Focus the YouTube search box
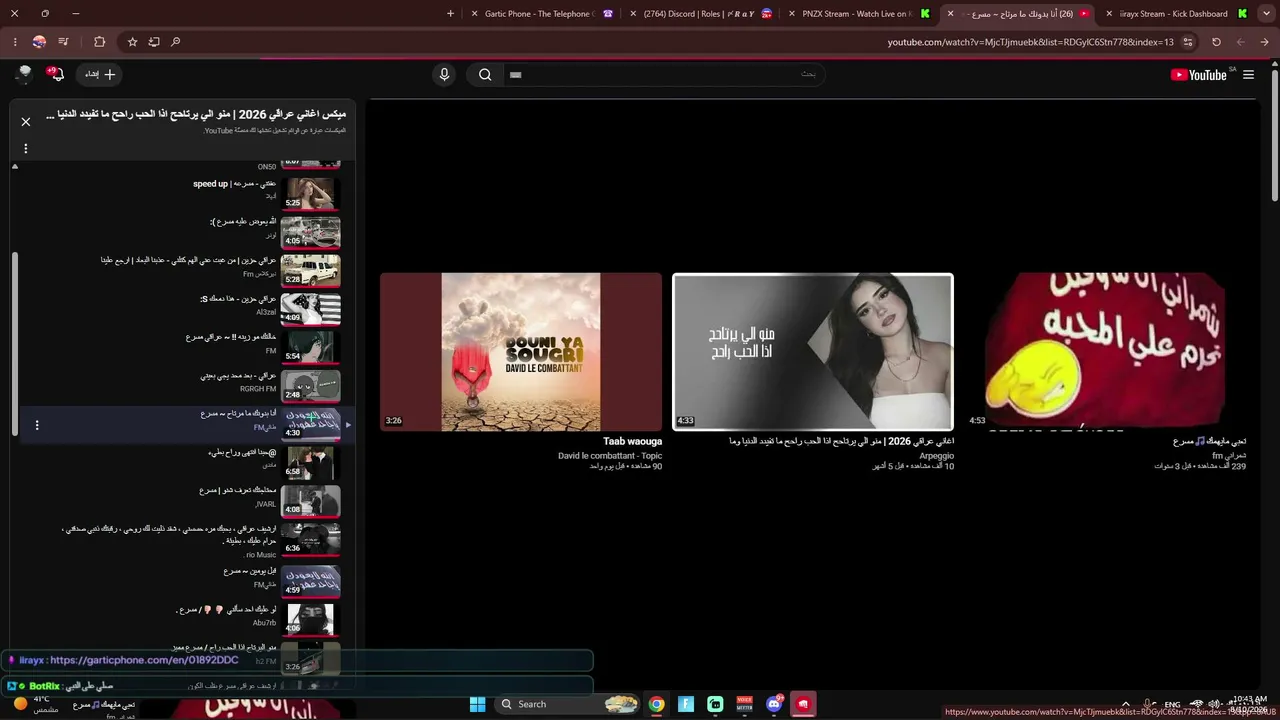This screenshot has height=720, width=1280. point(665,74)
